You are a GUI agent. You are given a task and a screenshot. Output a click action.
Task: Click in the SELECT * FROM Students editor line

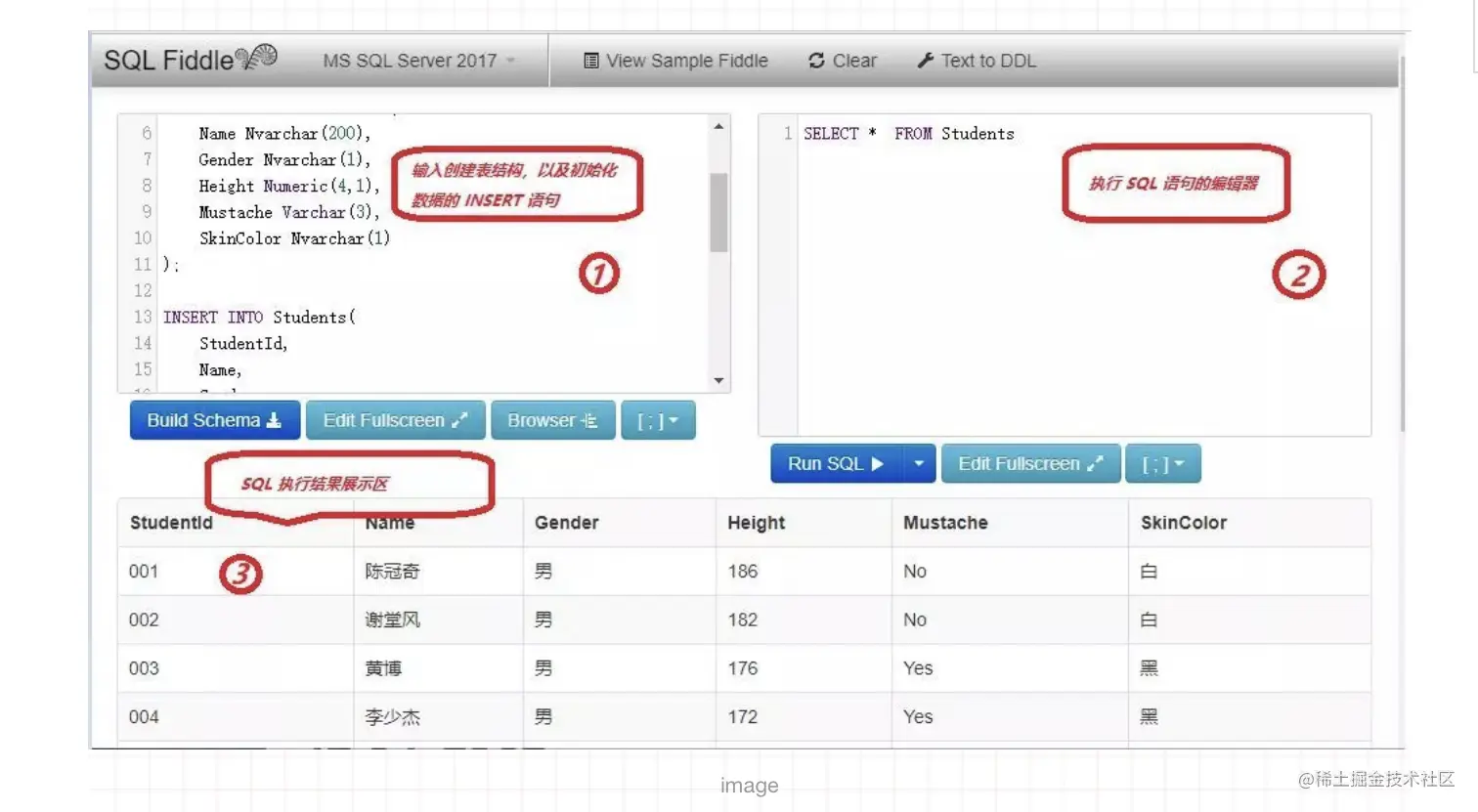tap(908, 134)
